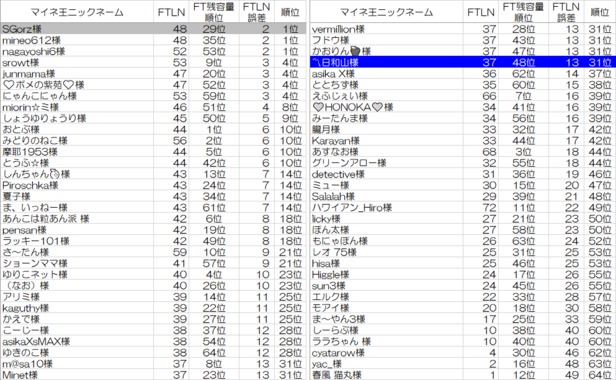616x380 pixels.
Task: Select the licky様 name cell
Action: [386, 218]
